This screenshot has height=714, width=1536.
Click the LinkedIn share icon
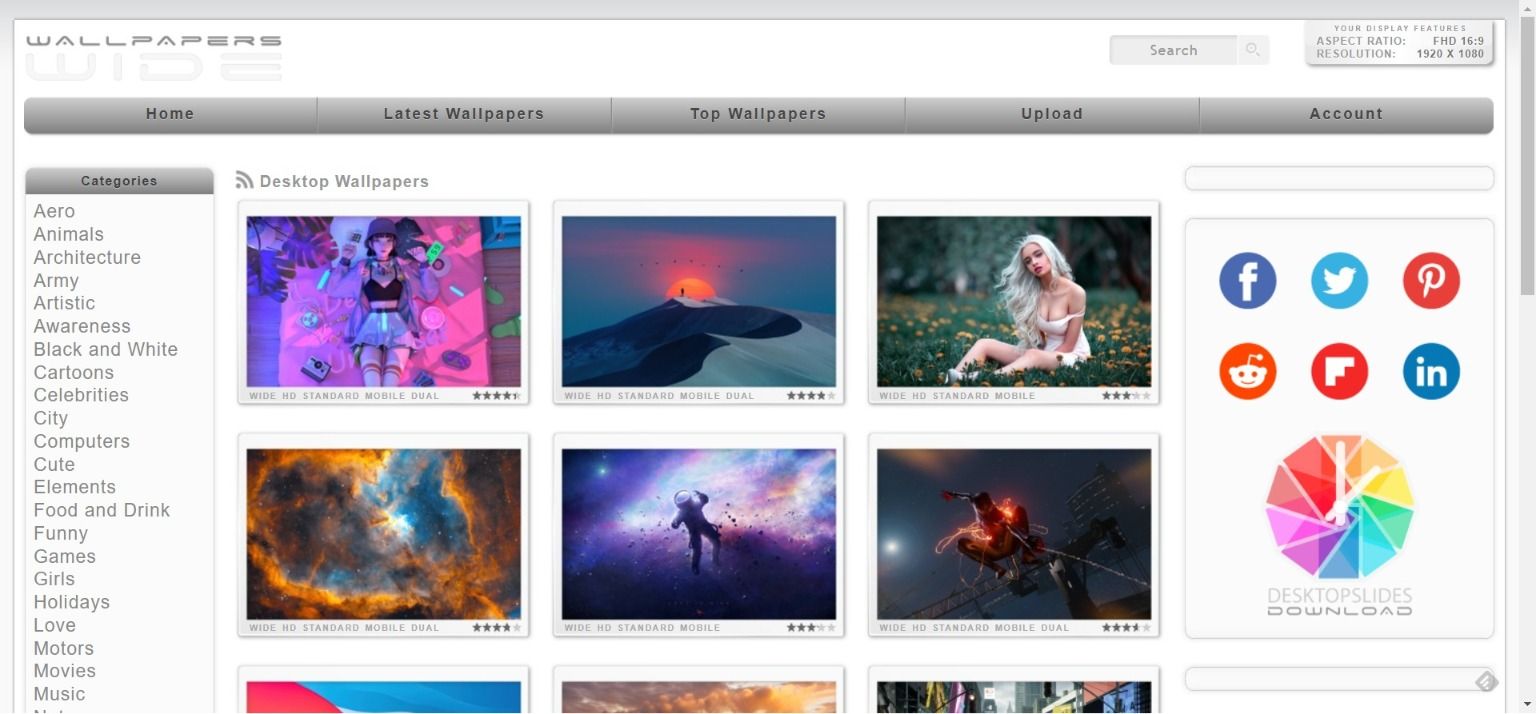[x=1431, y=371]
